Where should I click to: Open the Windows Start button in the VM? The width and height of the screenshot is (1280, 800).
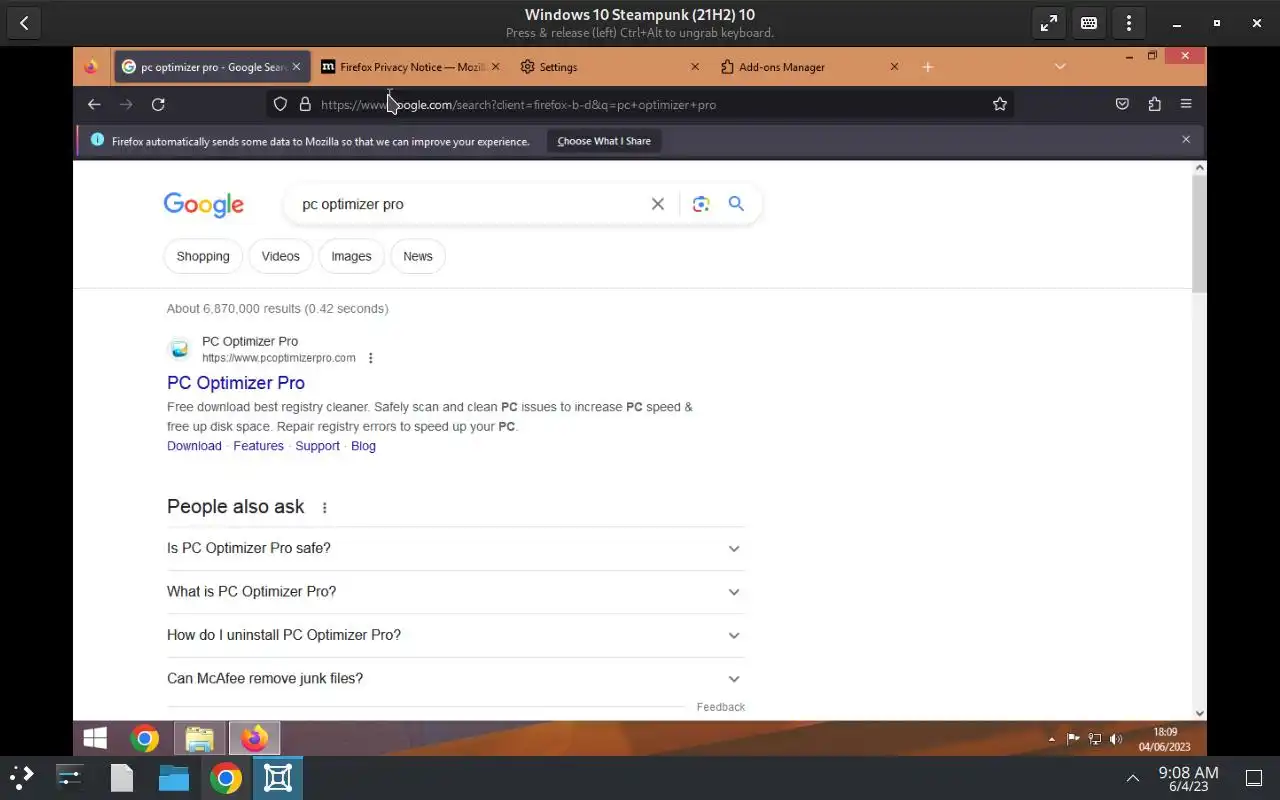pyautogui.click(x=95, y=739)
